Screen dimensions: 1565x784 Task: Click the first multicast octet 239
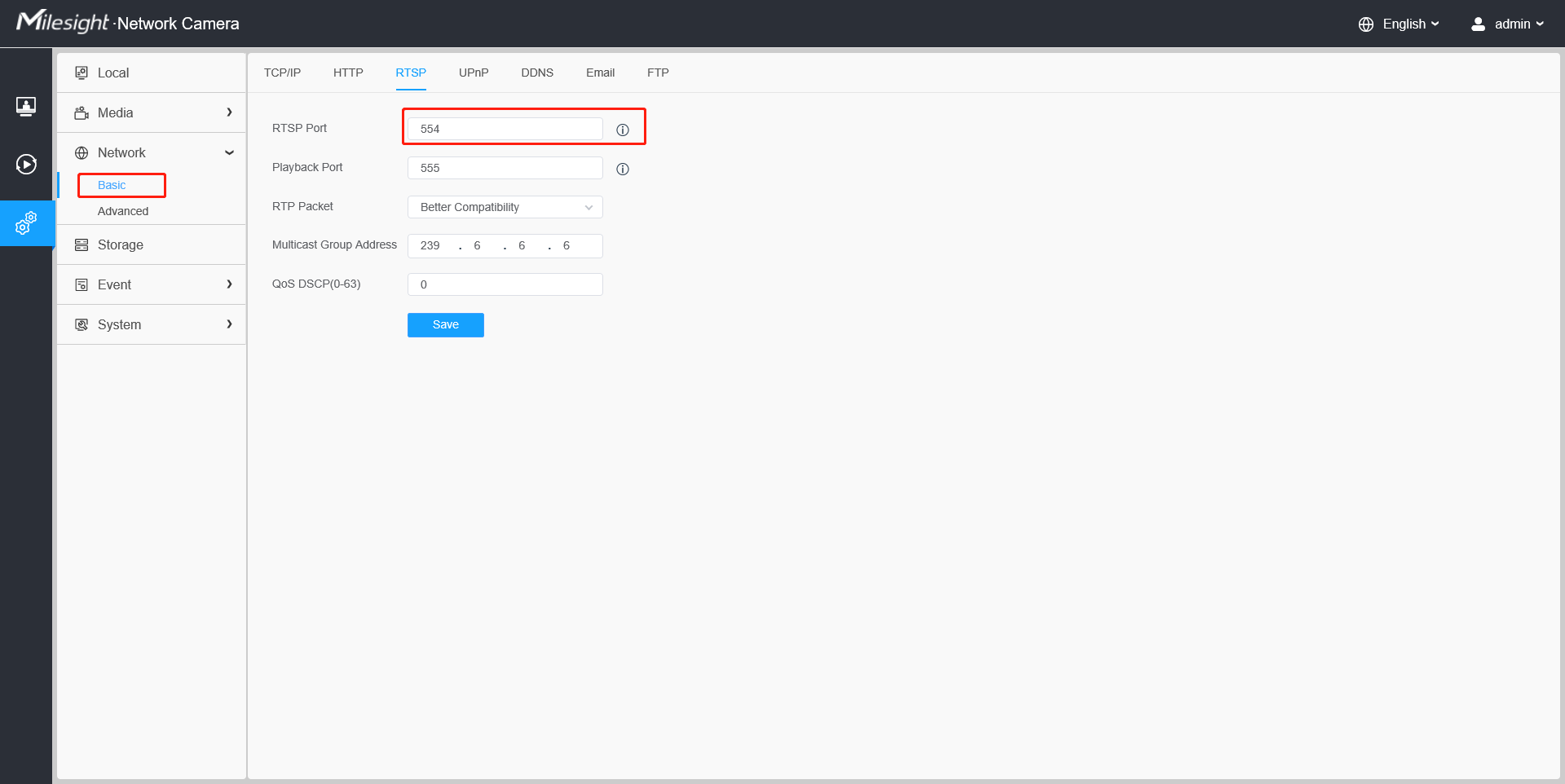(430, 246)
